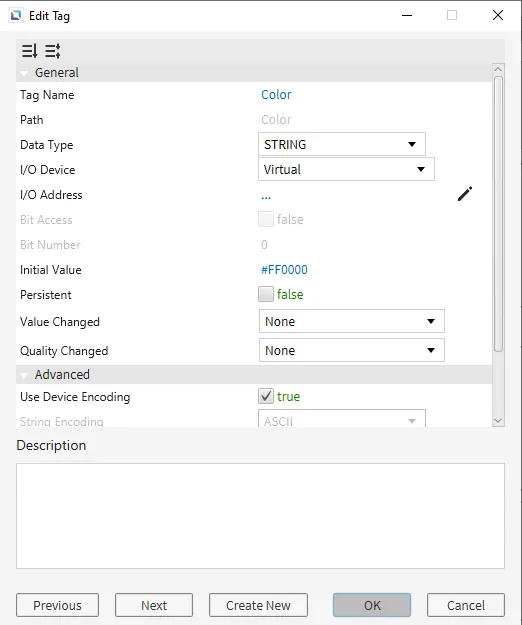The image size is (522, 625).
Task: Click the Create New button
Action: [x=258, y=605]
